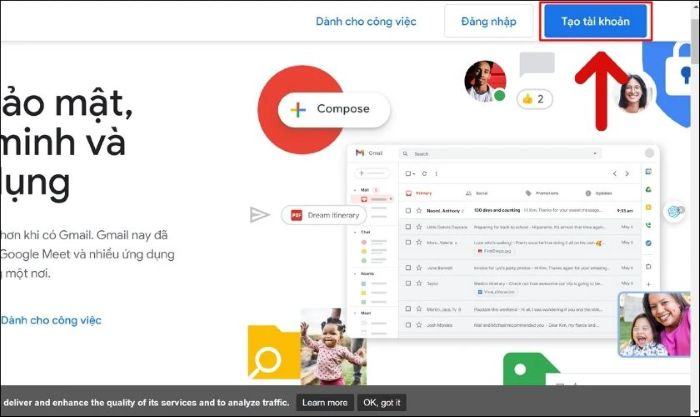
Task: Click the paper plane send icon
Action: [x=260, y=214]
